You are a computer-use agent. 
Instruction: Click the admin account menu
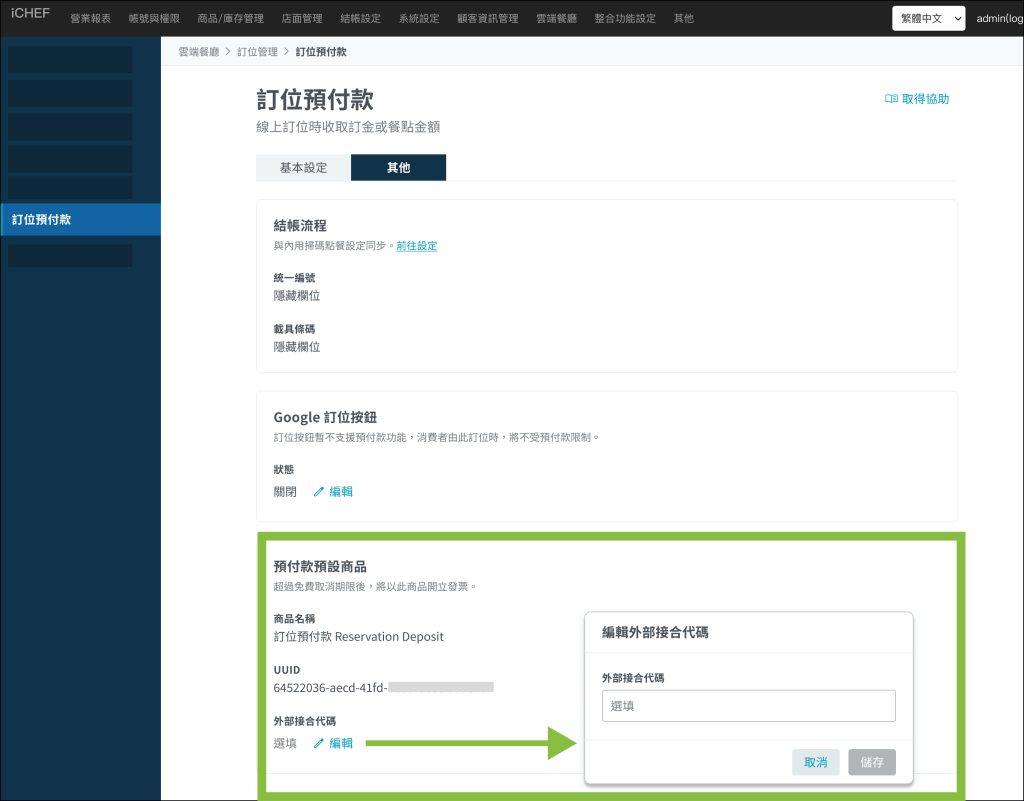click(x=999, y=19)
